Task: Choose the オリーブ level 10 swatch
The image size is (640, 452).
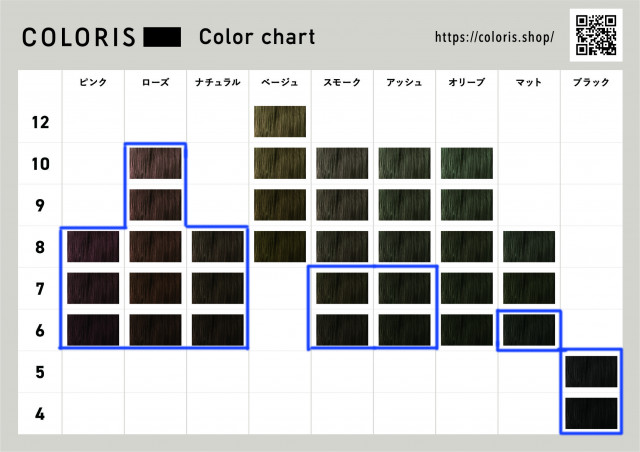Action: point(467,163)
